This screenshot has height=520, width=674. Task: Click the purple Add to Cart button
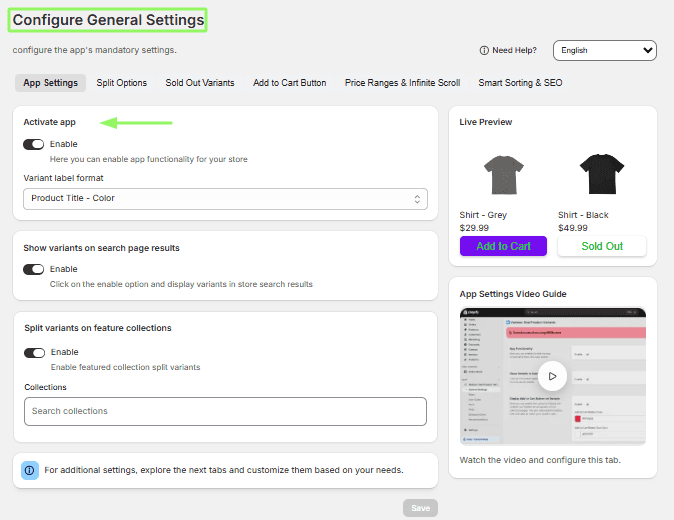pos(503,246)
